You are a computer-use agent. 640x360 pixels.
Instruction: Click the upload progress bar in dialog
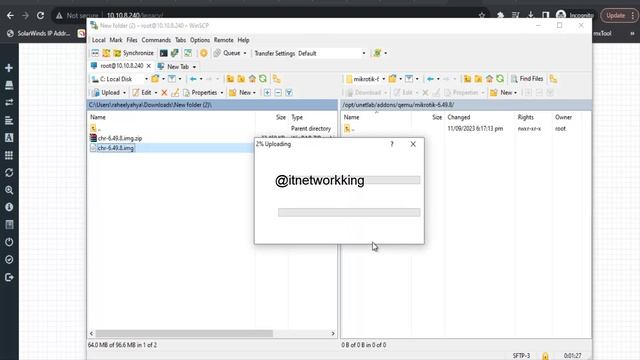pyautogui.click(x=349, y=212)
